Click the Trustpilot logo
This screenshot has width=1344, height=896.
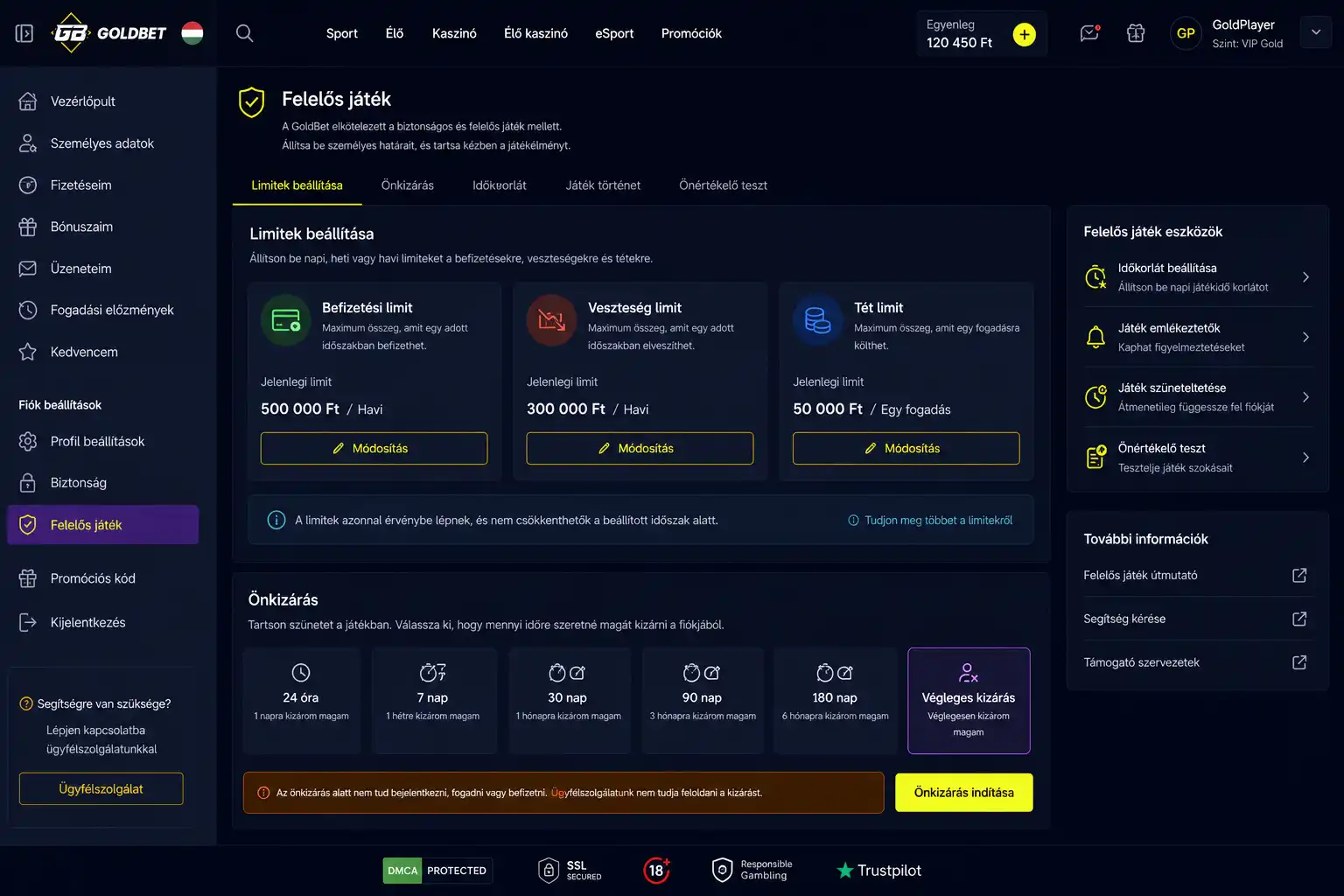[878, 871]
